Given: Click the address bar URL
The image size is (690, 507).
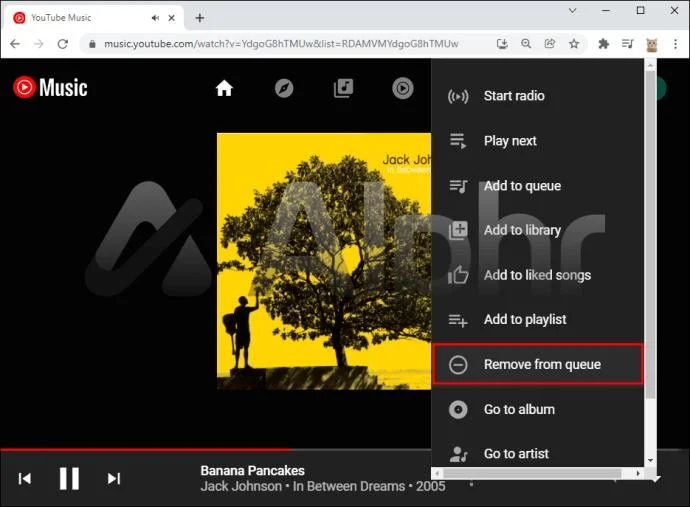Looking at the screenshot, I should (281, 44).
